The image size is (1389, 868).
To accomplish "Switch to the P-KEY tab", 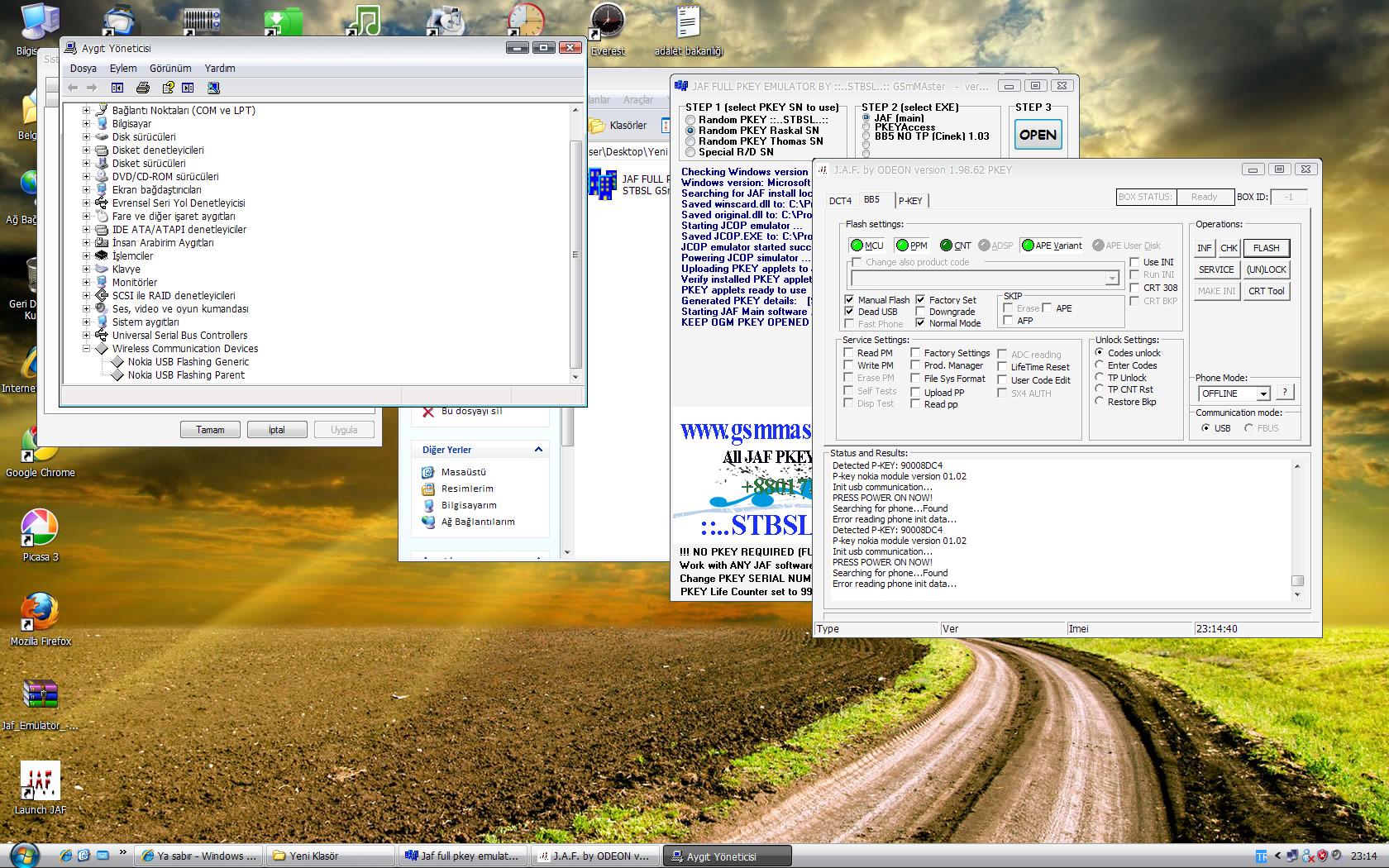I will pyautogui.click(x=910, y=201).
